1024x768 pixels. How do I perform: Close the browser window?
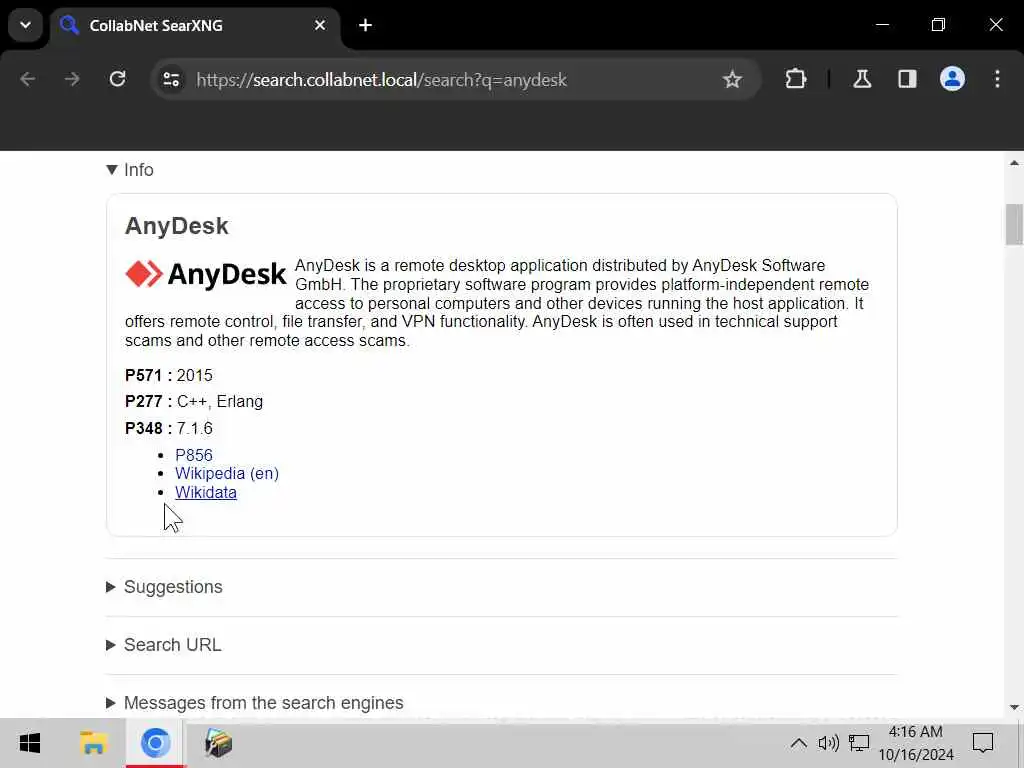click(996, 25)
